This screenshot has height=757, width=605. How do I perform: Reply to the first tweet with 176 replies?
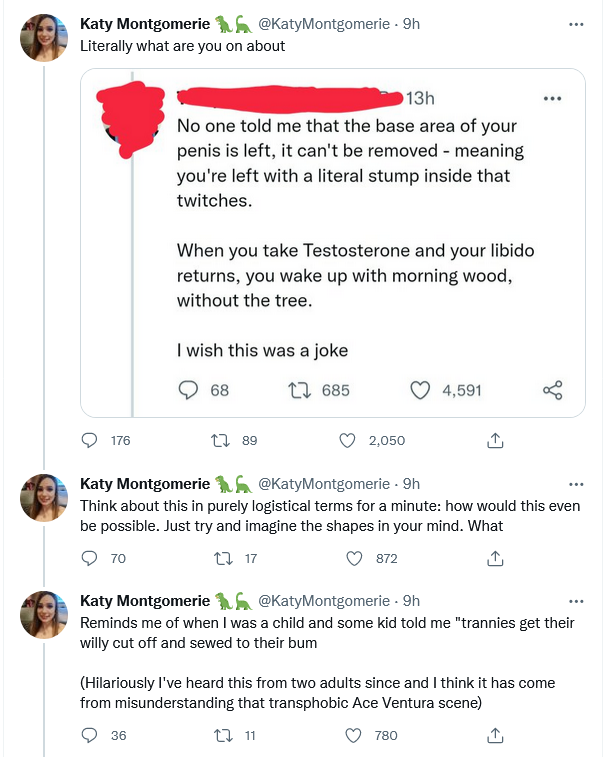click(89, 440)
